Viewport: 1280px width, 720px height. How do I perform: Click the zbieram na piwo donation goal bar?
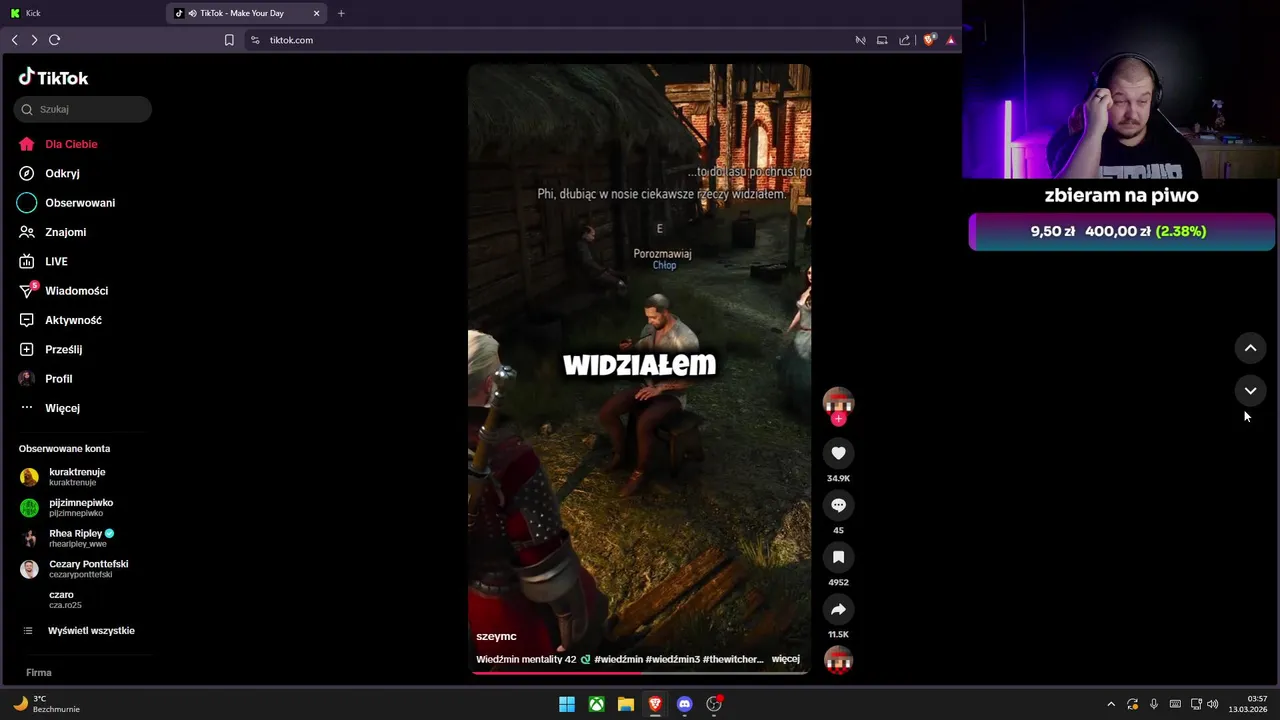[x=1121, y=231]
